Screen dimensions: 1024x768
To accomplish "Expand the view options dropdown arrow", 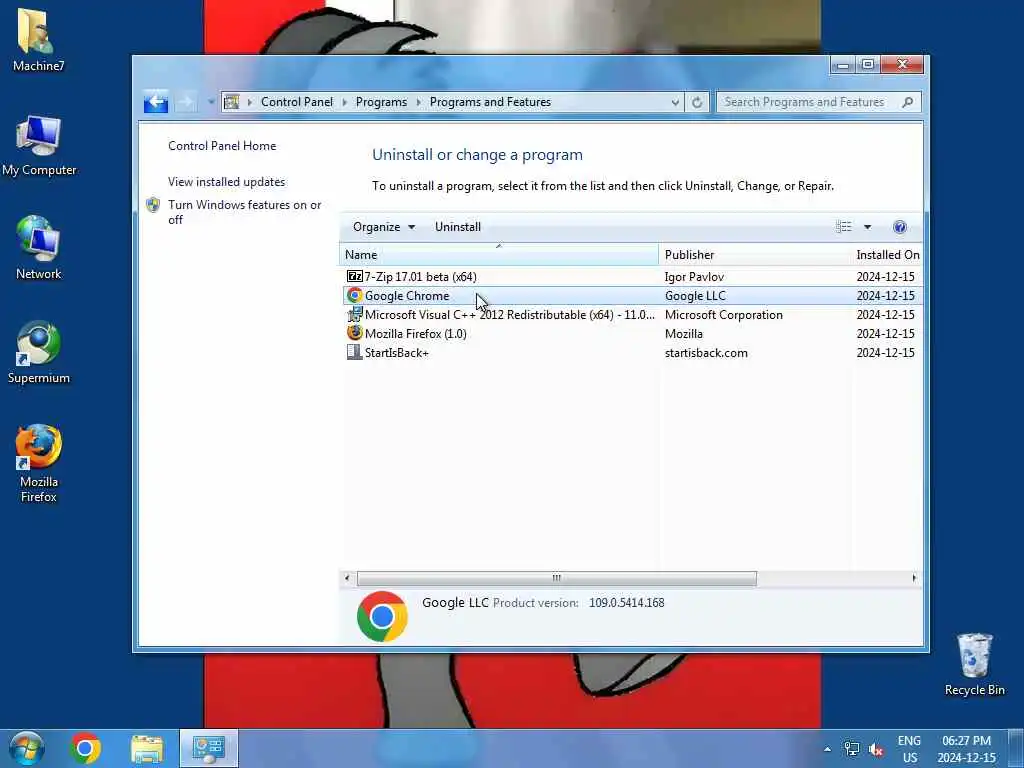I will [x=867, y=227].
